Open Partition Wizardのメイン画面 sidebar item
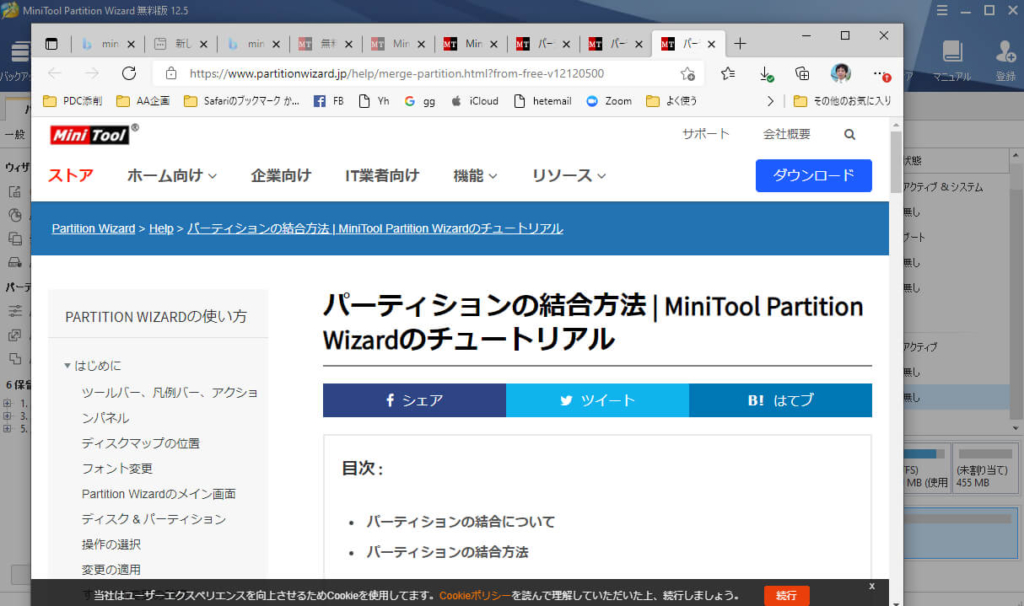Screen dimensions: 1024x606 click(x=159, y=494)
